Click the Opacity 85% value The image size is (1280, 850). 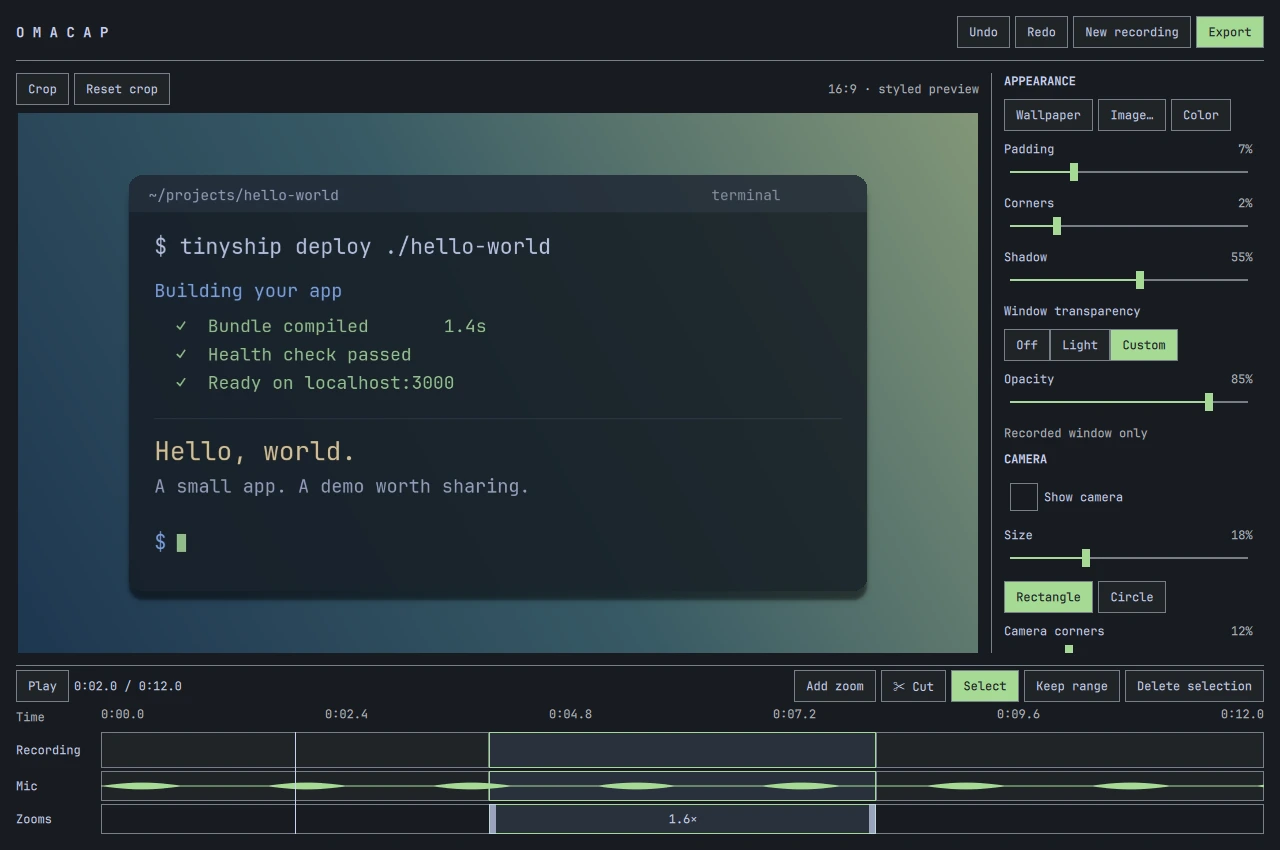(x=1242, y=379)
